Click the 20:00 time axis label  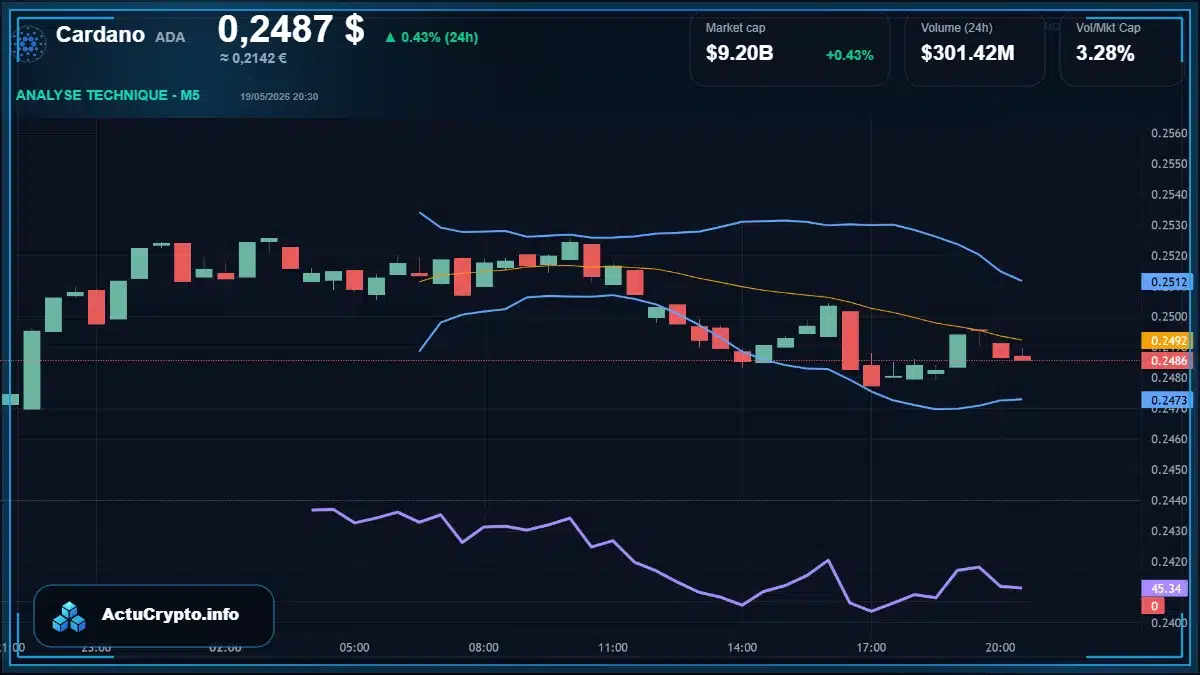point(1000,647)
